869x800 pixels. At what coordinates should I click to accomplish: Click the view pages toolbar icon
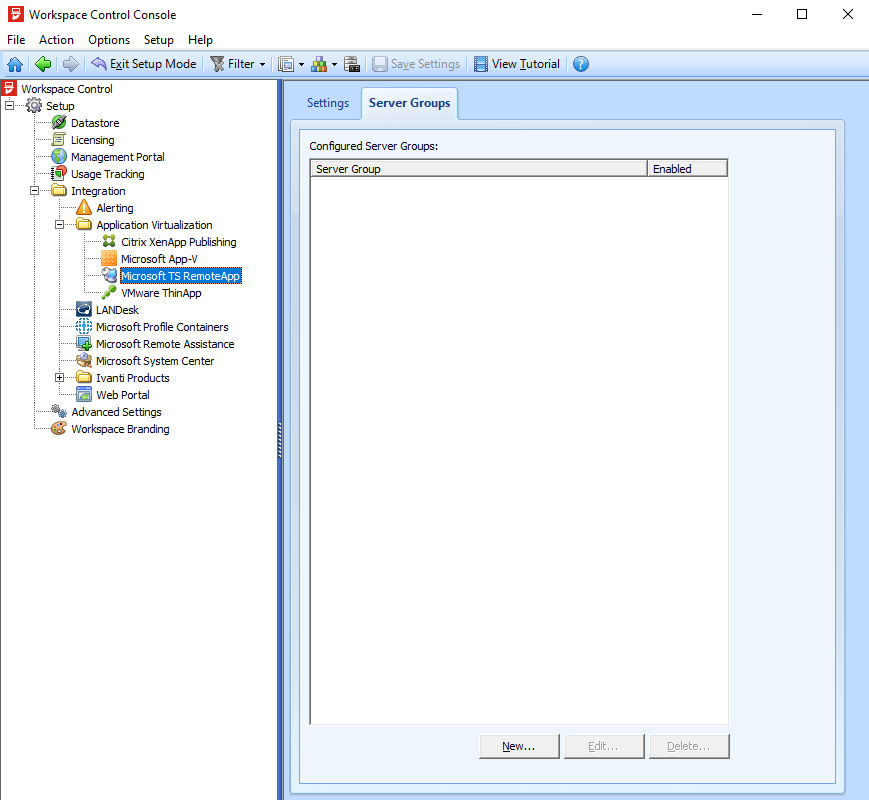pos(286,64)
